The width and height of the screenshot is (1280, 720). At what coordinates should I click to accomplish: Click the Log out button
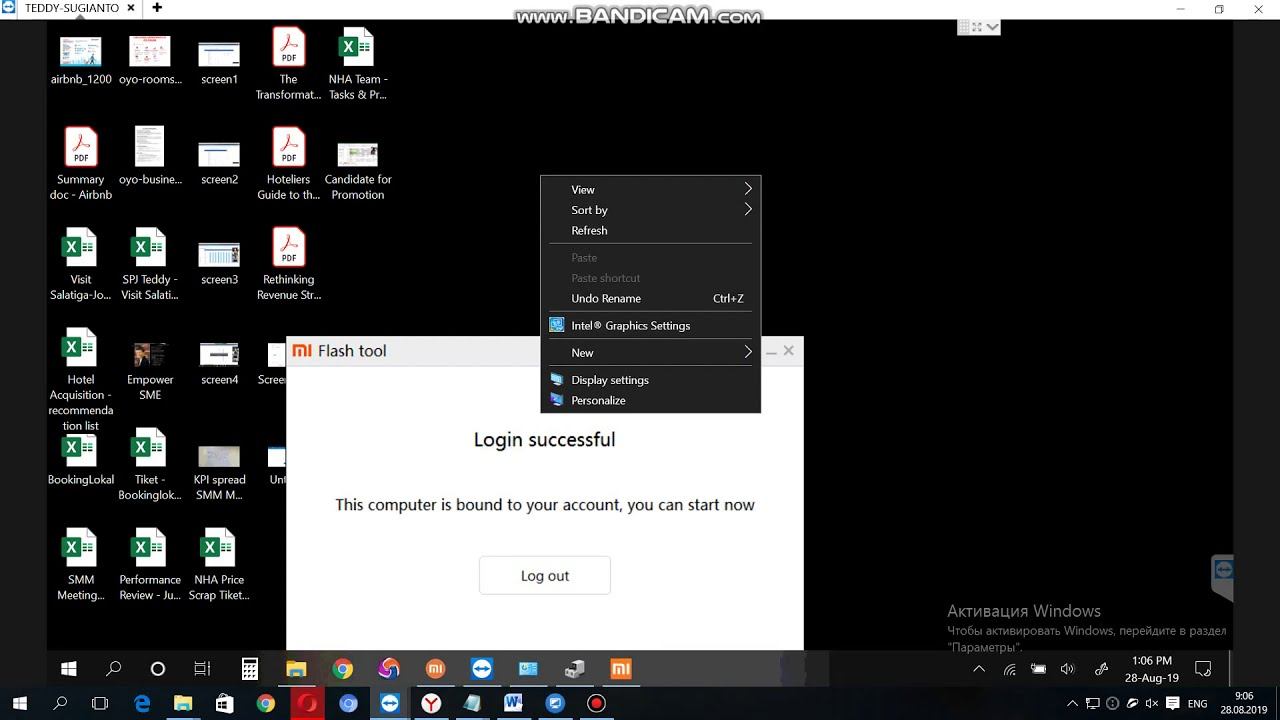544,575
